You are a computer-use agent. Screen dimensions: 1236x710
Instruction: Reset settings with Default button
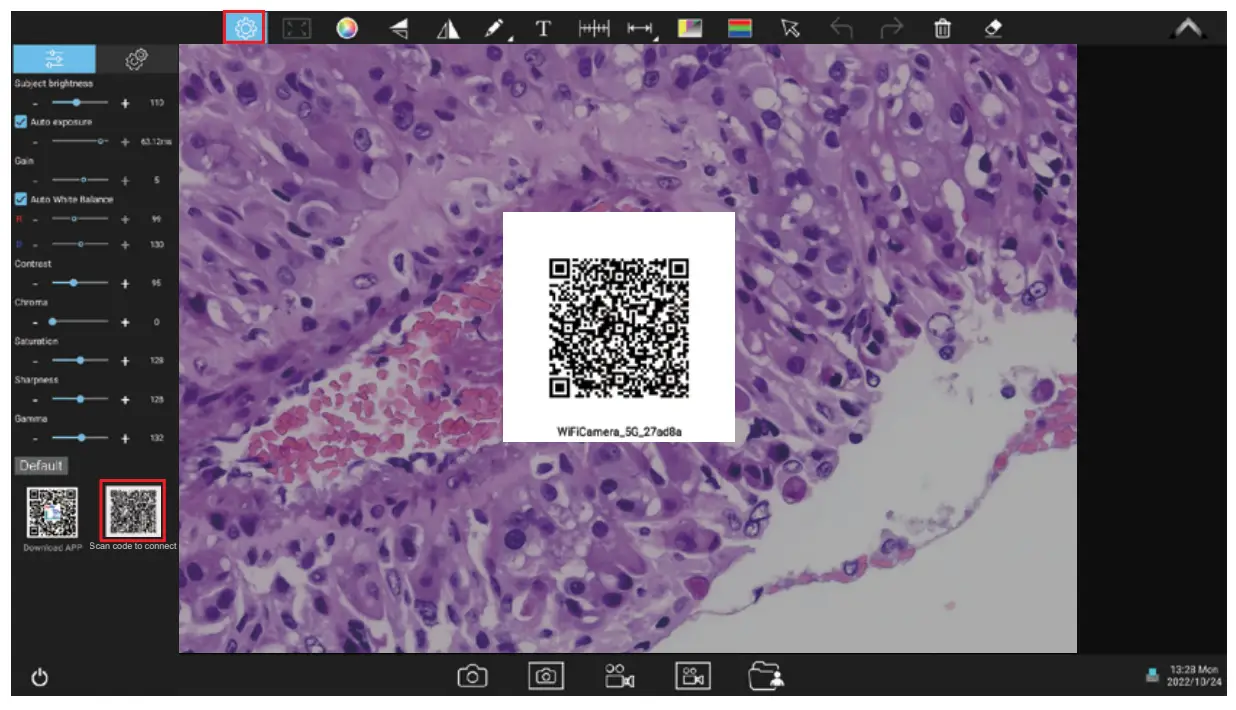pos(41,466)
